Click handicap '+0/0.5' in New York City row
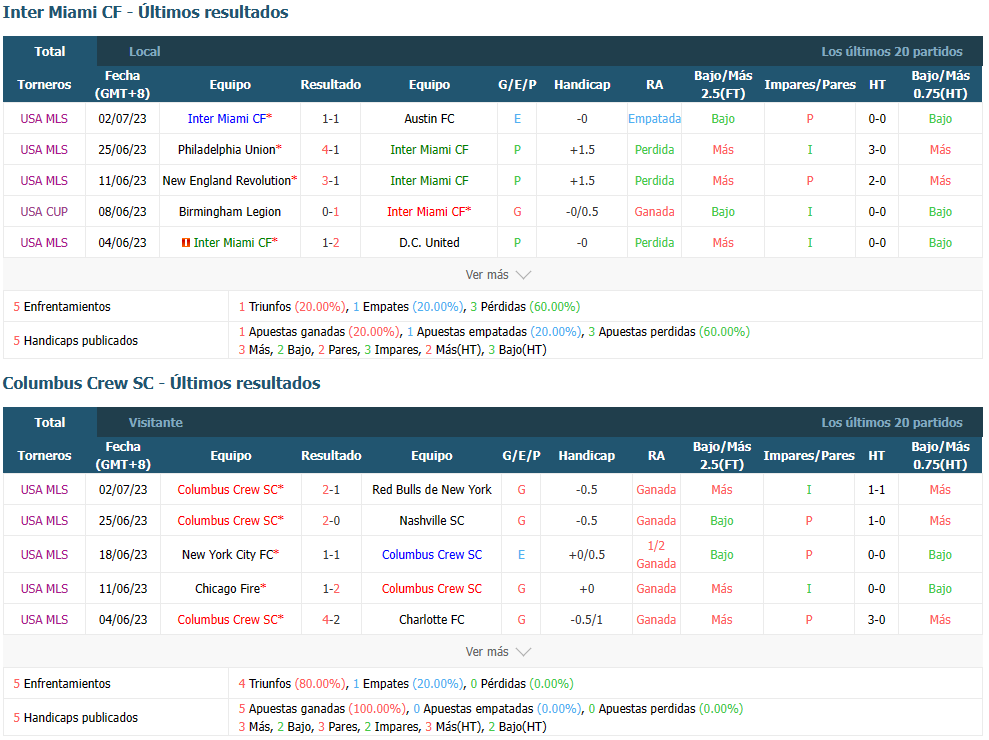Screen dimensions: 989x740 point(587,555)
